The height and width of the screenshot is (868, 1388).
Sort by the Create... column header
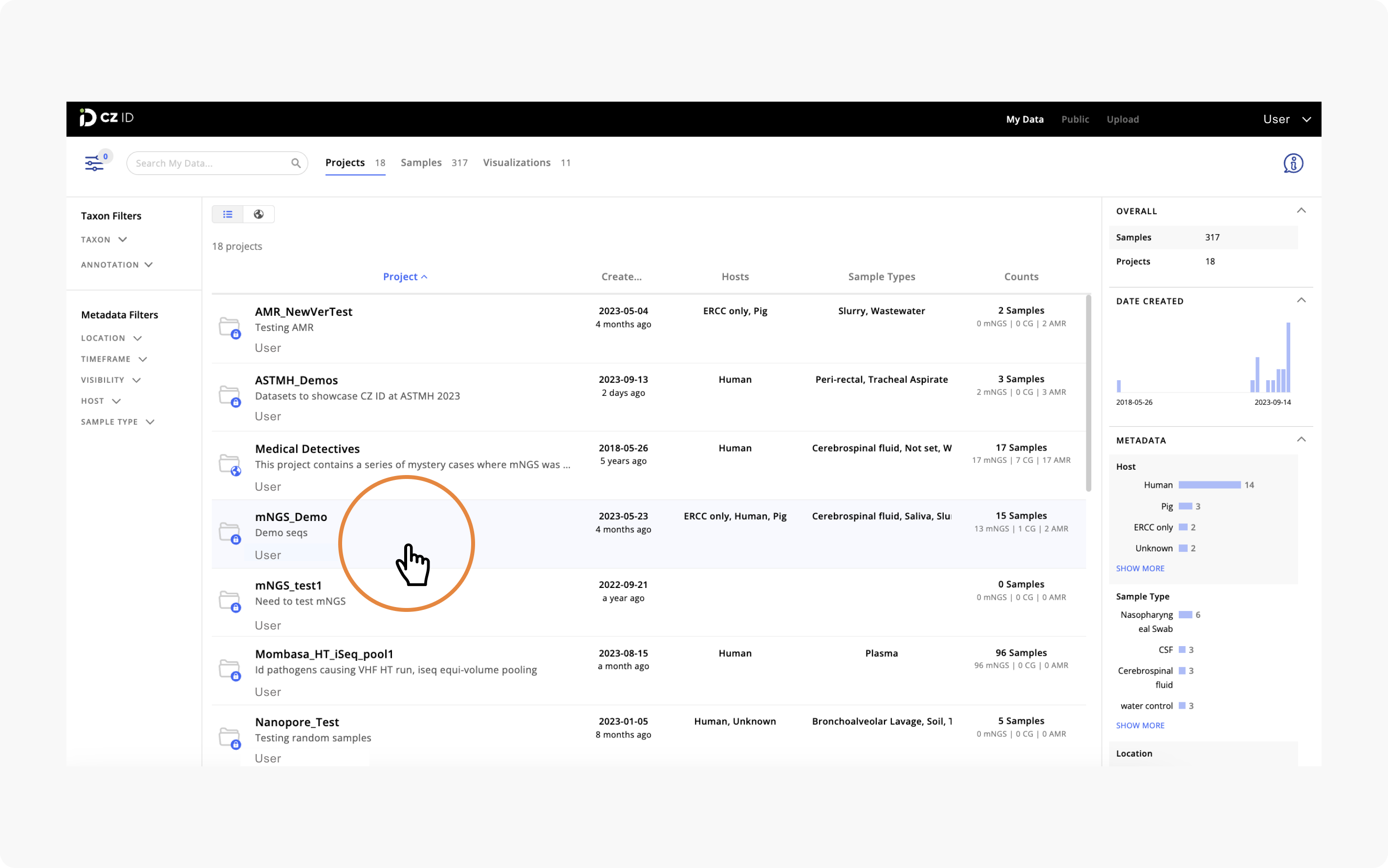point(621,277)
